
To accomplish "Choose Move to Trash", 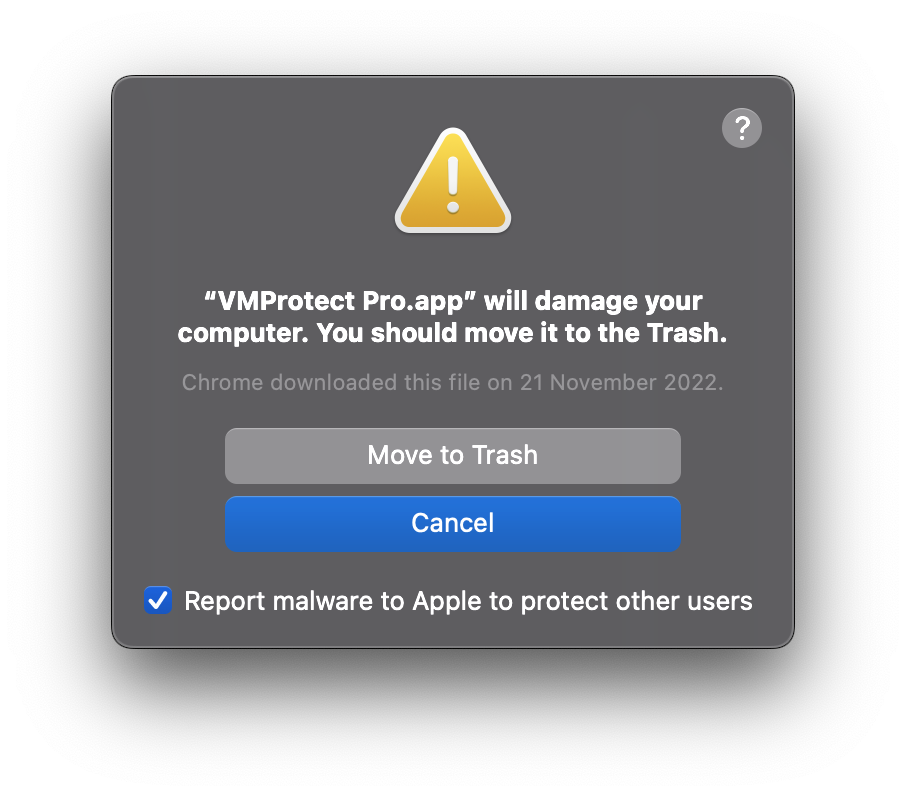I will point(452,455).
